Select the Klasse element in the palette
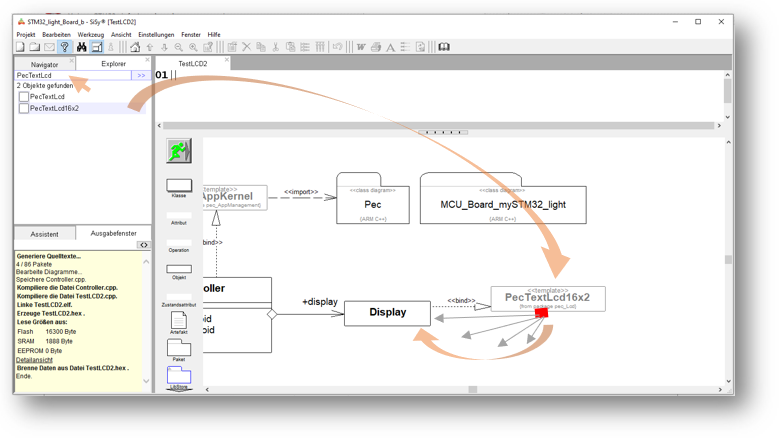This screenshot has width=779, height=438. [179, 186]
